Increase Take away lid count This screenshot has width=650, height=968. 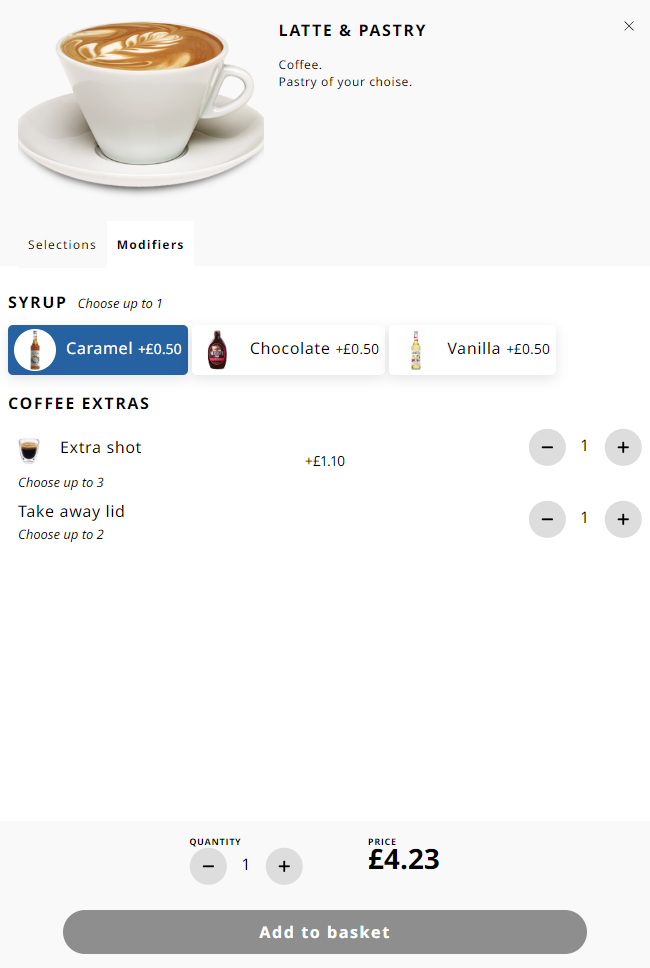coord(623,519)
